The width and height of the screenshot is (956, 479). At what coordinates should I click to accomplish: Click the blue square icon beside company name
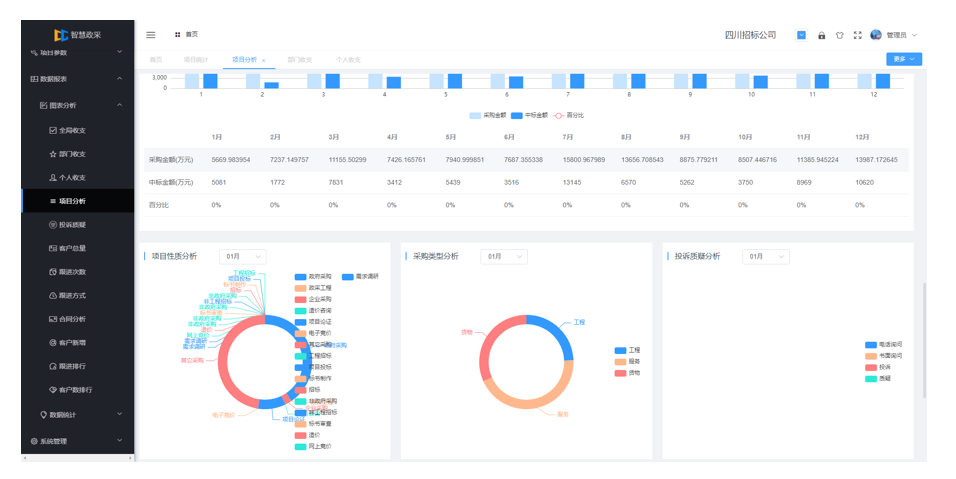pos(801,35)
